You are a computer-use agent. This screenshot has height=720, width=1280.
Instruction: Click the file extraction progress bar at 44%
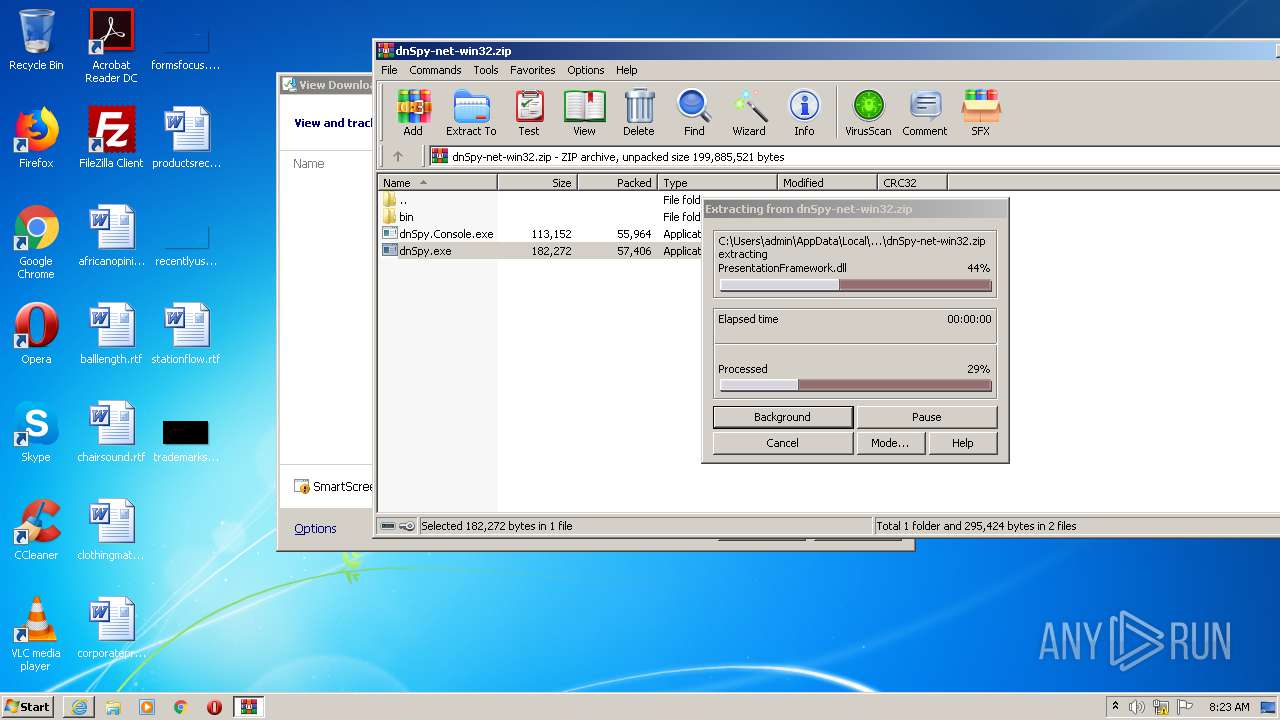[855, 285]
